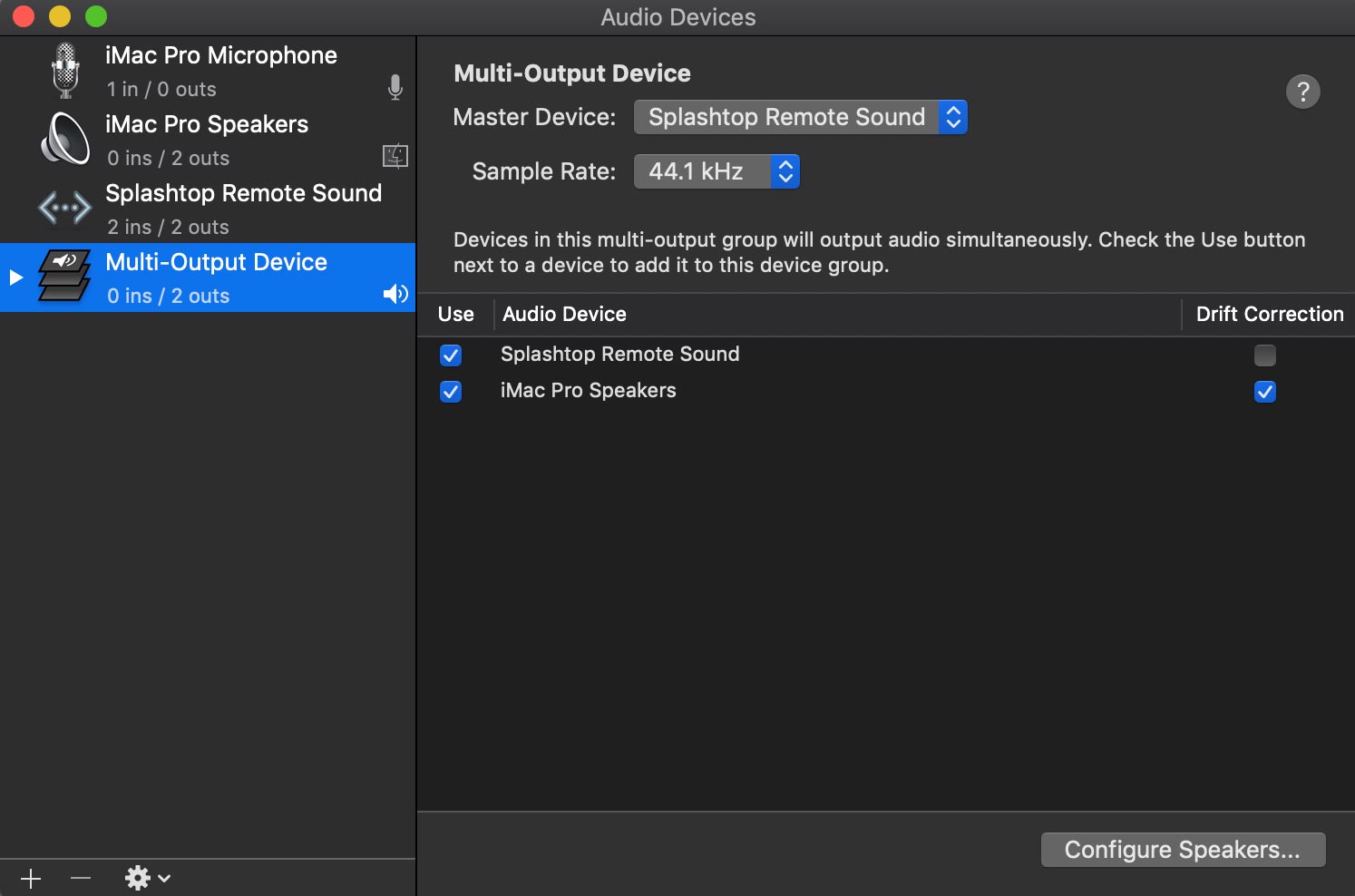Open the gear action menu
This screenshot has width=1355, height=896.
148,878
